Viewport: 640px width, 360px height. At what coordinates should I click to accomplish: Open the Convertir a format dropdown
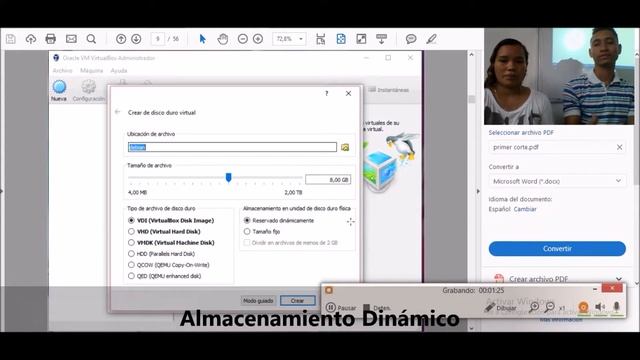click(557, 181)
